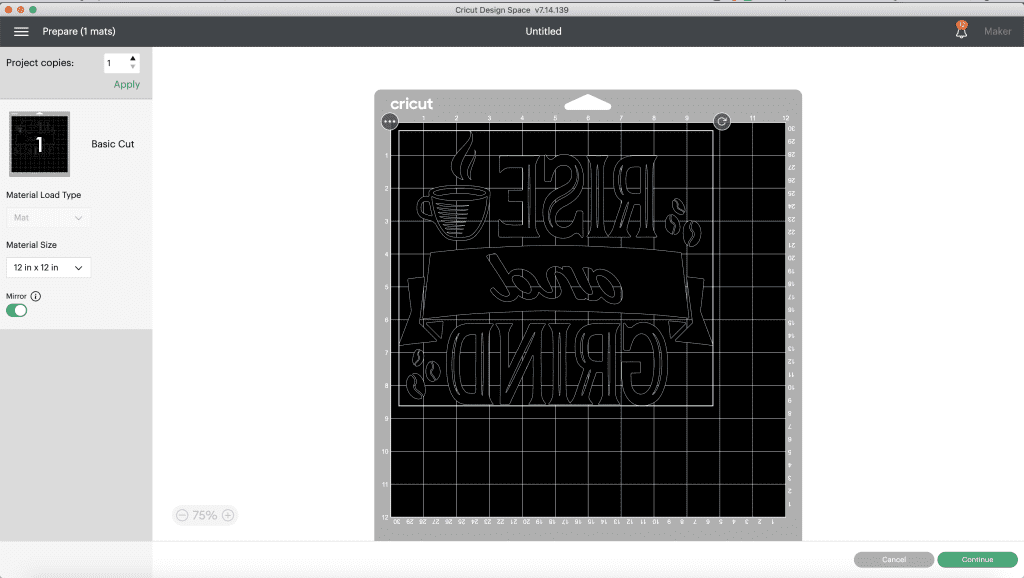Apply the project copies value

pyautogui.click(x=127, y=84)
